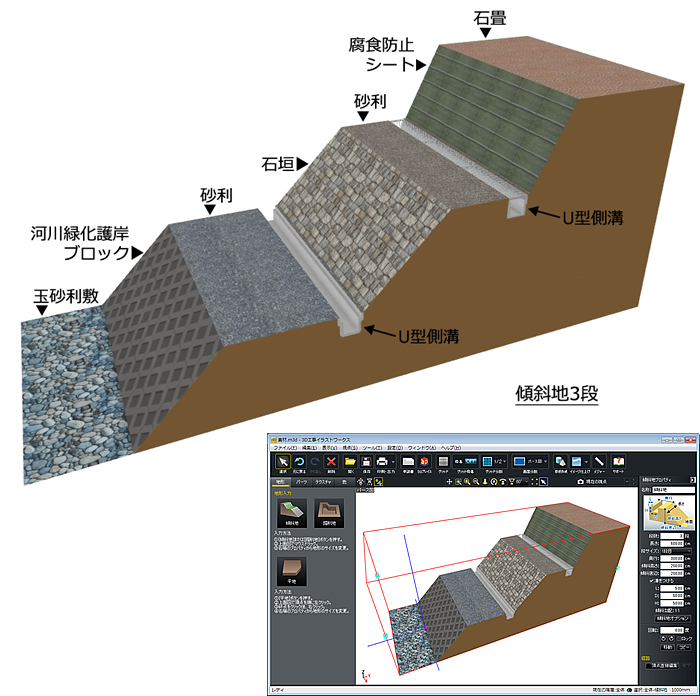Open the ファイル(F) menu
Image resolution: width=700 pixels, height=696 pixels.
click(x=282, y=448)
